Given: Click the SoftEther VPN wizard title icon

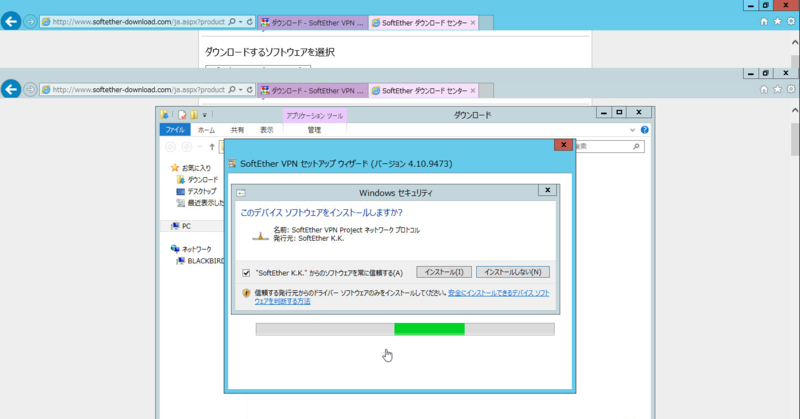Looking at the screenshot, I should coord(232,164).
